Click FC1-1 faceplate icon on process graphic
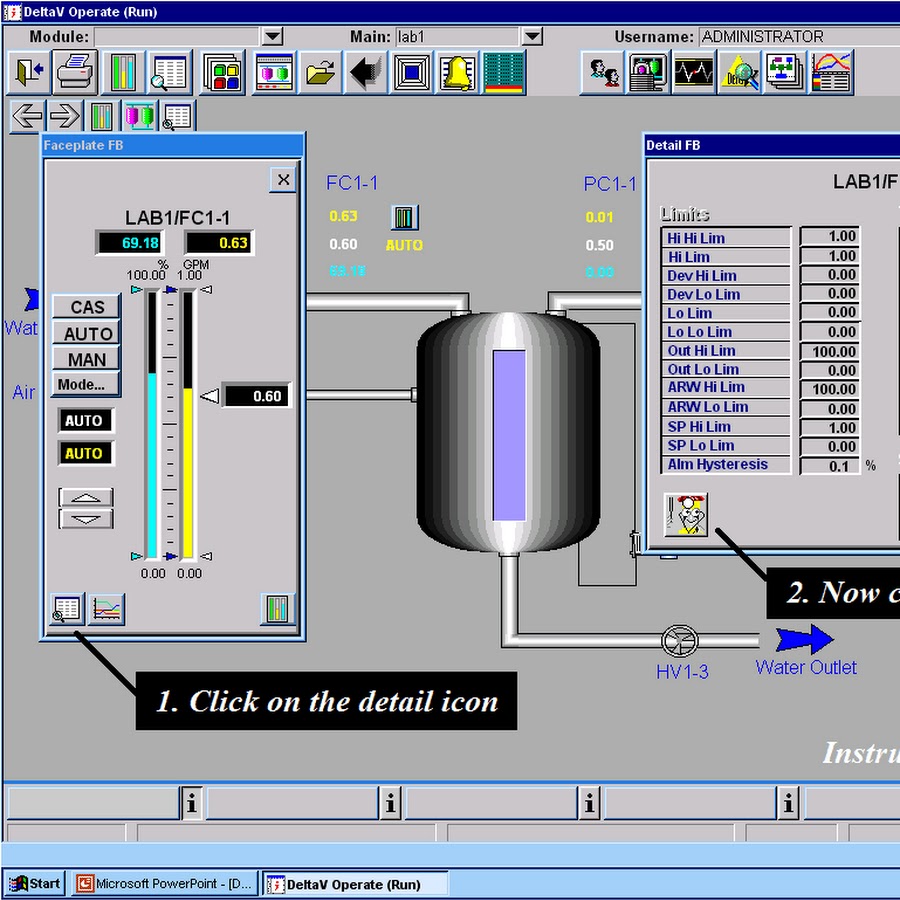 [x=404, y=218]
